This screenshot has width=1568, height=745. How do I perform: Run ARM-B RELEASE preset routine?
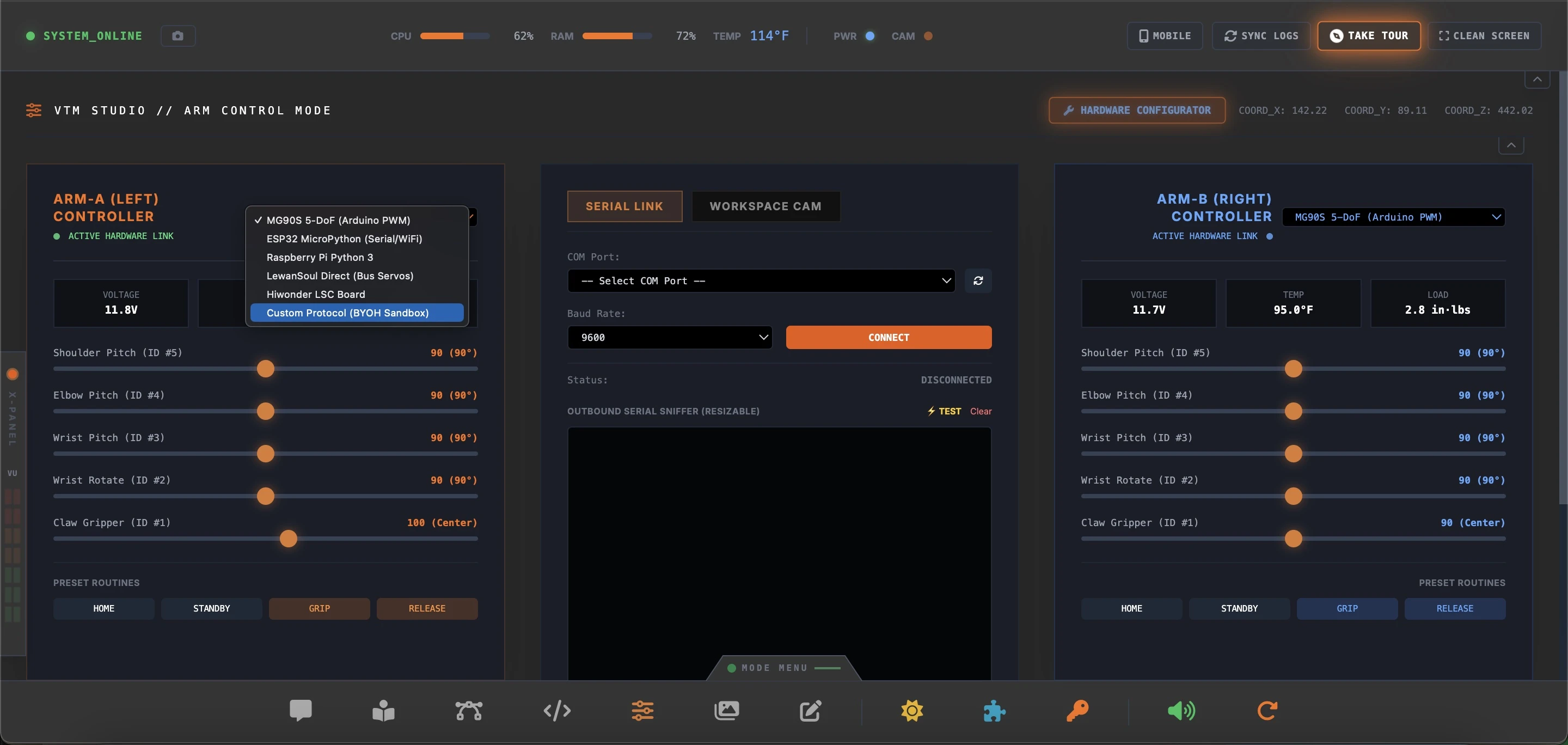1455,609
